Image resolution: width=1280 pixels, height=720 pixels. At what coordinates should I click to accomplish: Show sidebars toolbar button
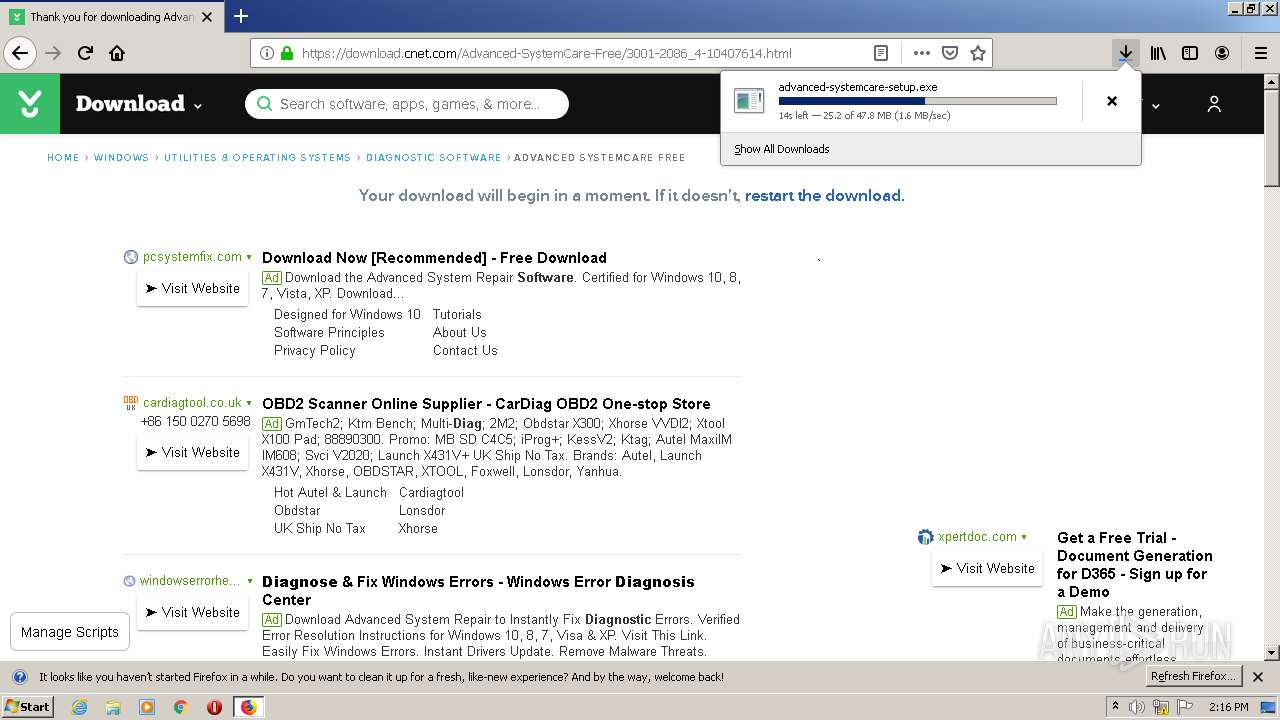pos(1190,53)
